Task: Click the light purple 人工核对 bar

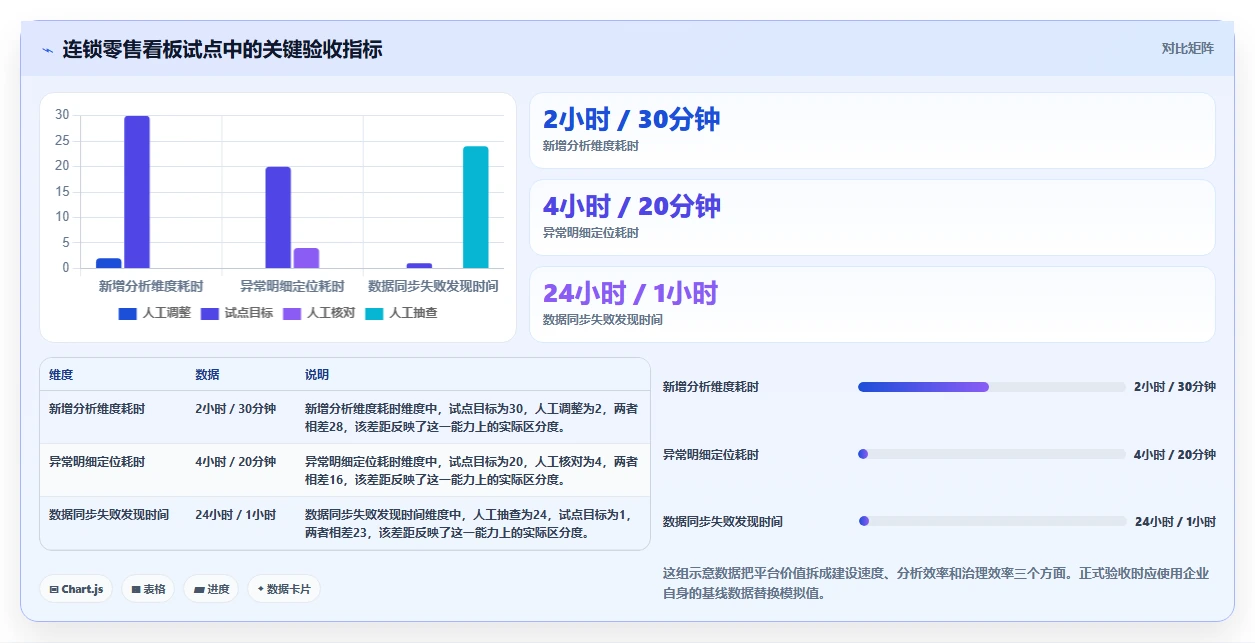Action: pos(306,258)
